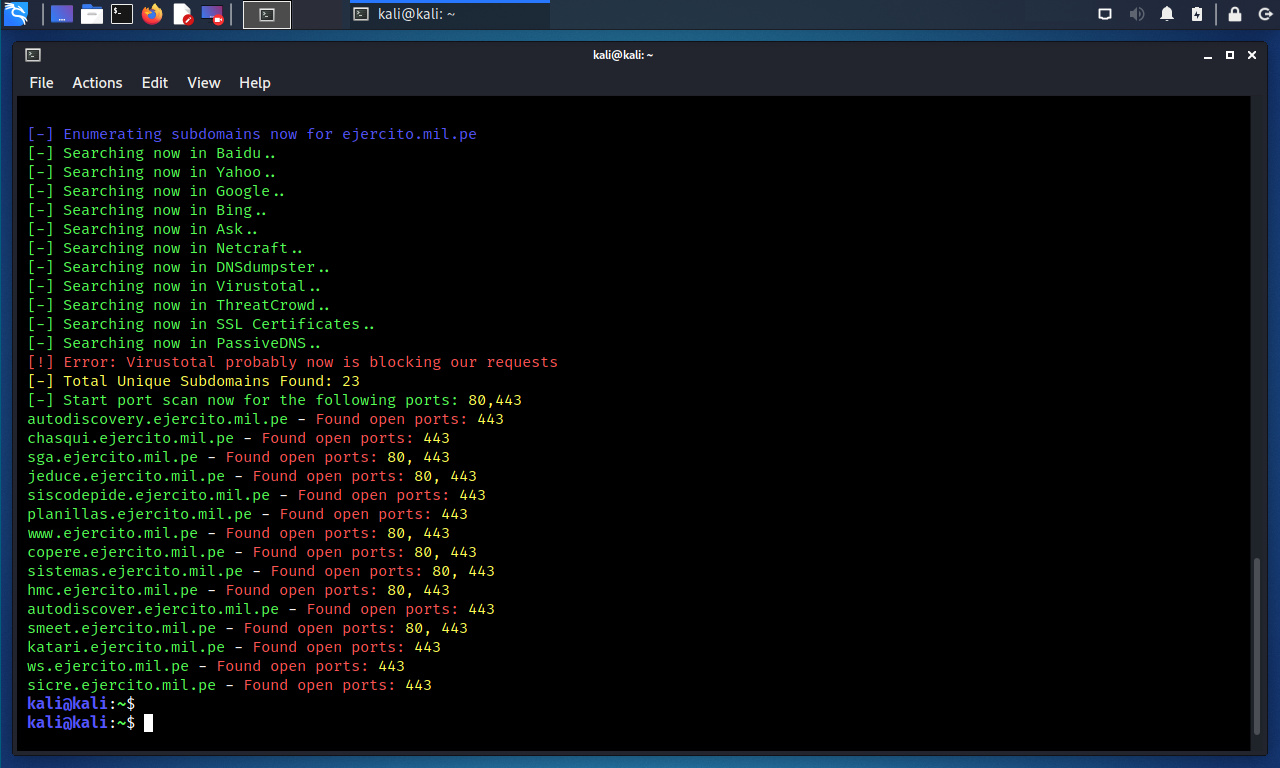Viewport: 1280px width, 768px height.
Task: Open the notifications bell icon
Action: click(1167, 14)
